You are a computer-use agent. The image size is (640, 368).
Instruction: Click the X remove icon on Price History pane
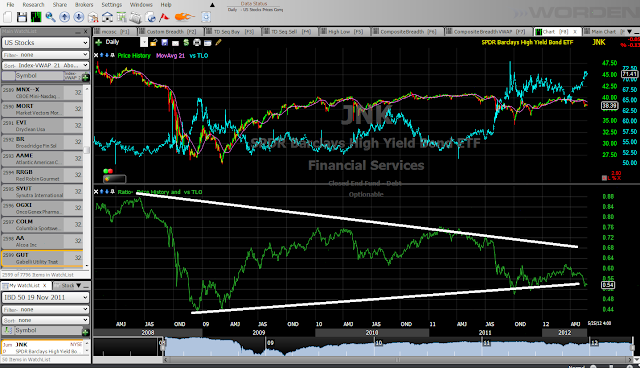(x=96, y=55)
